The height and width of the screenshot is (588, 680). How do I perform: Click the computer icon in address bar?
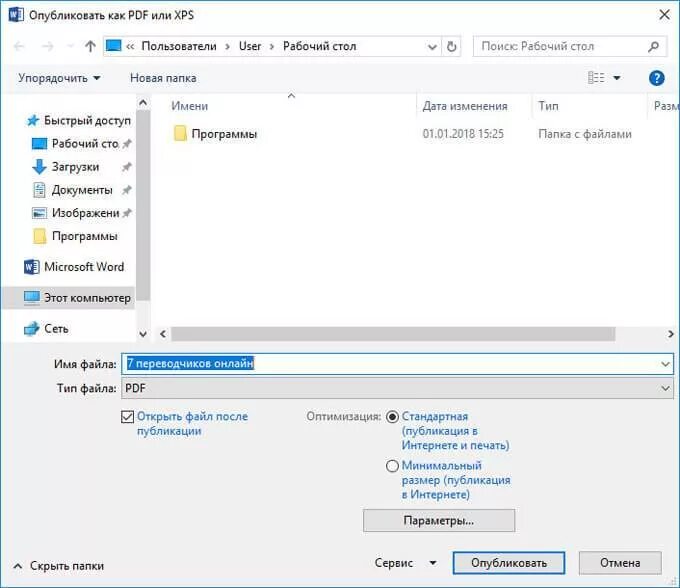114,46
